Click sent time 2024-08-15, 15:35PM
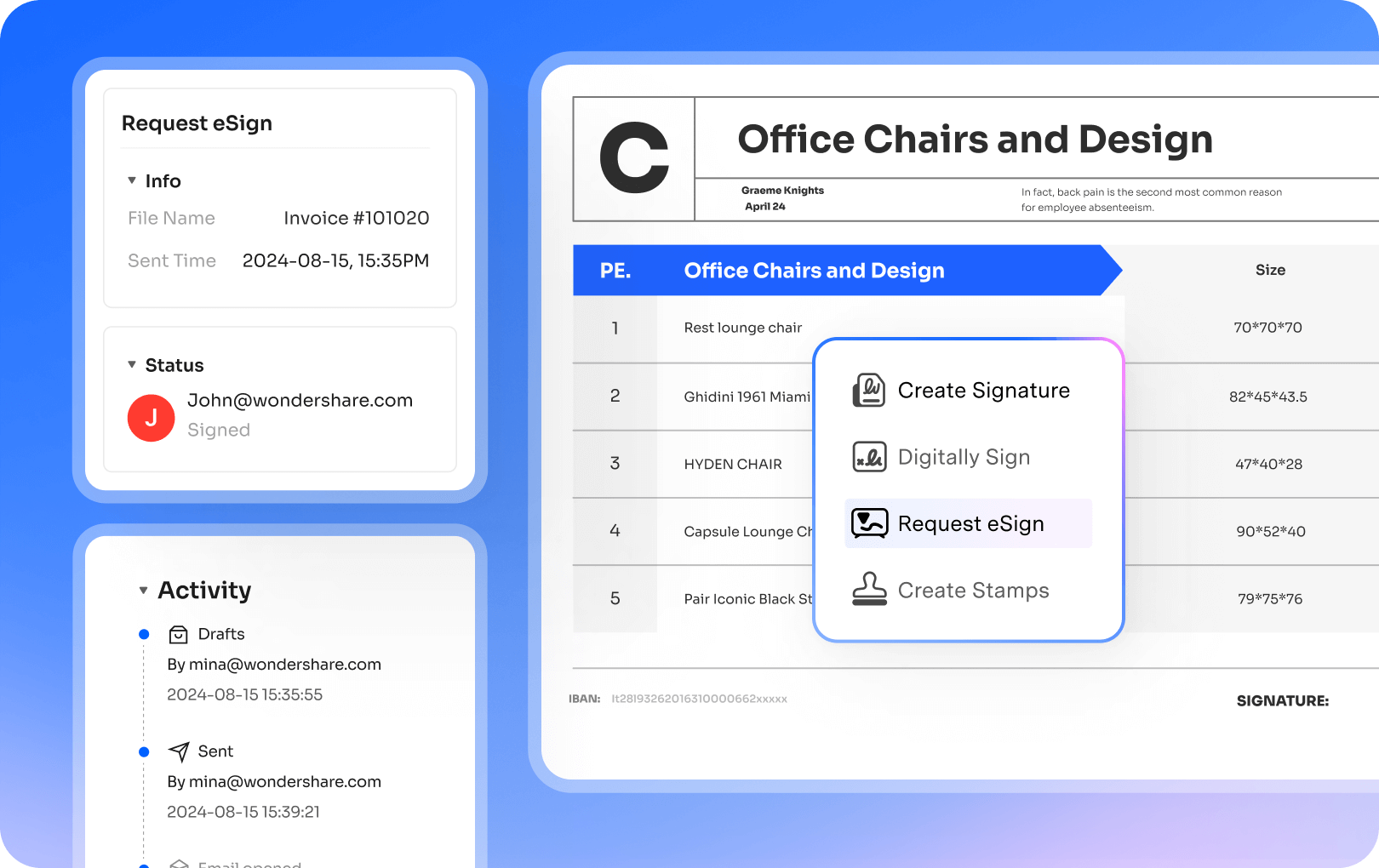This screenshot has height=868, width=1379. pyautogui.click(x=335, y=260)
